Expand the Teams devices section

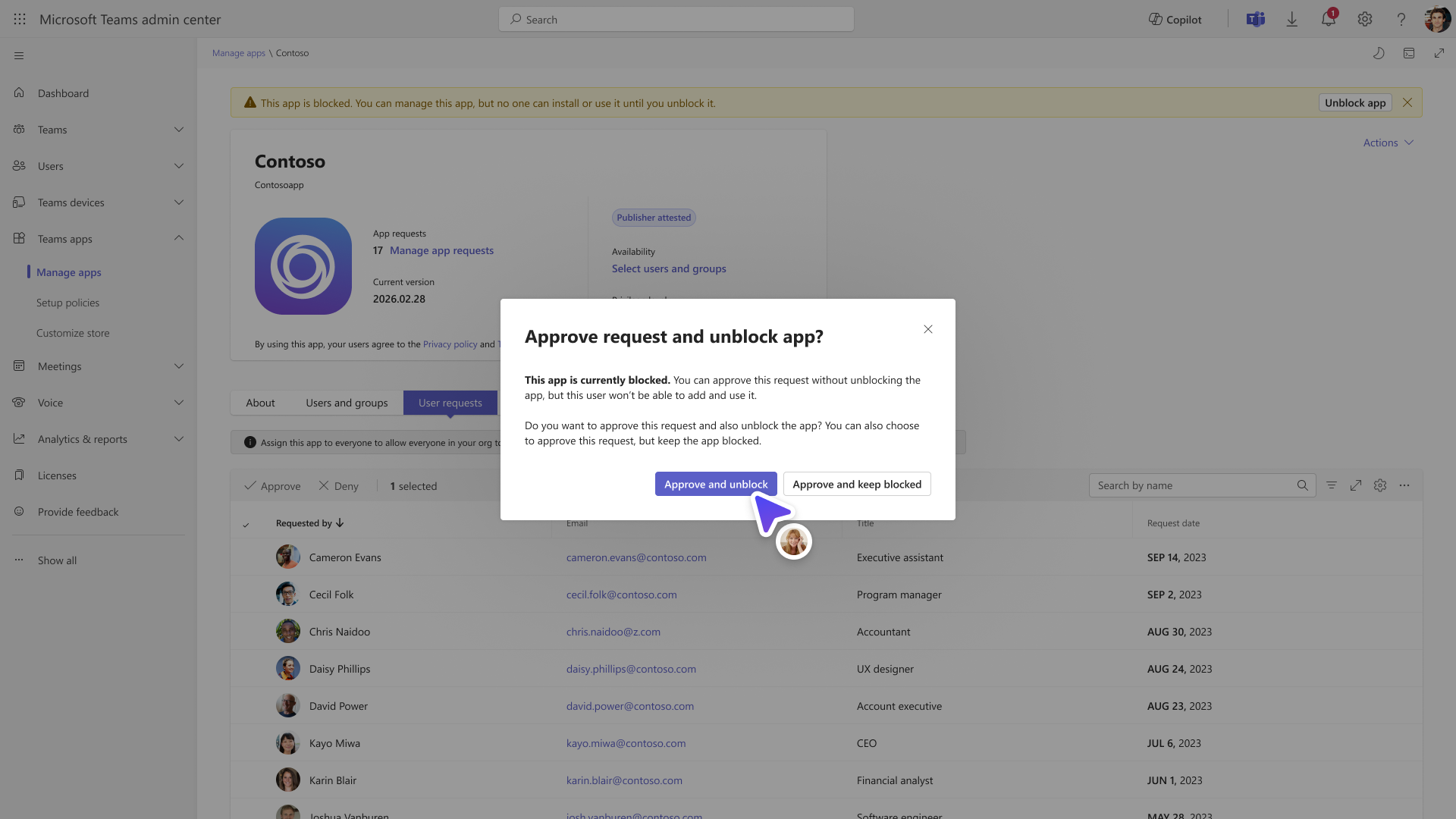click(179, 202)
